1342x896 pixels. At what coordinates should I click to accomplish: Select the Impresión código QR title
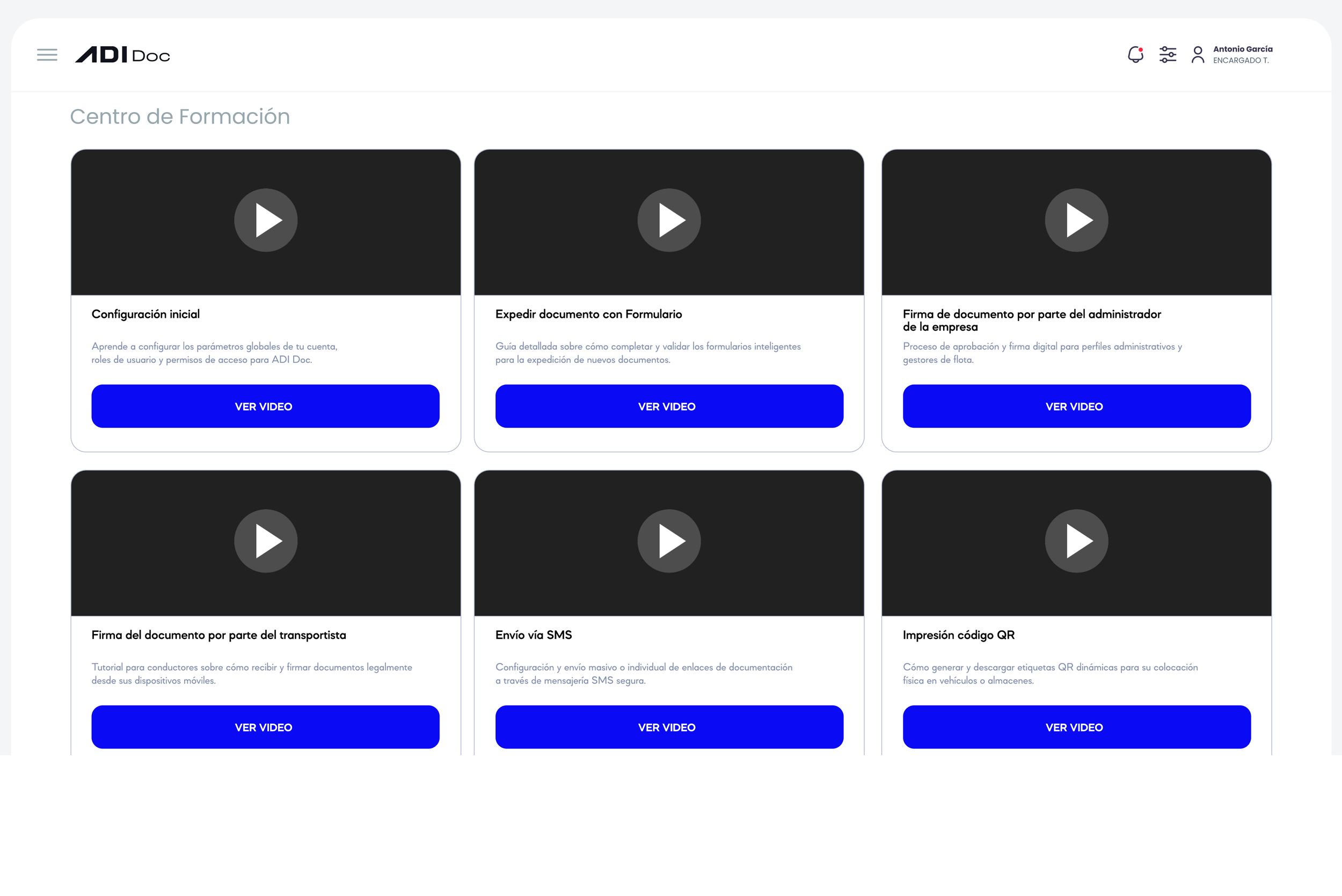point(958,635)
